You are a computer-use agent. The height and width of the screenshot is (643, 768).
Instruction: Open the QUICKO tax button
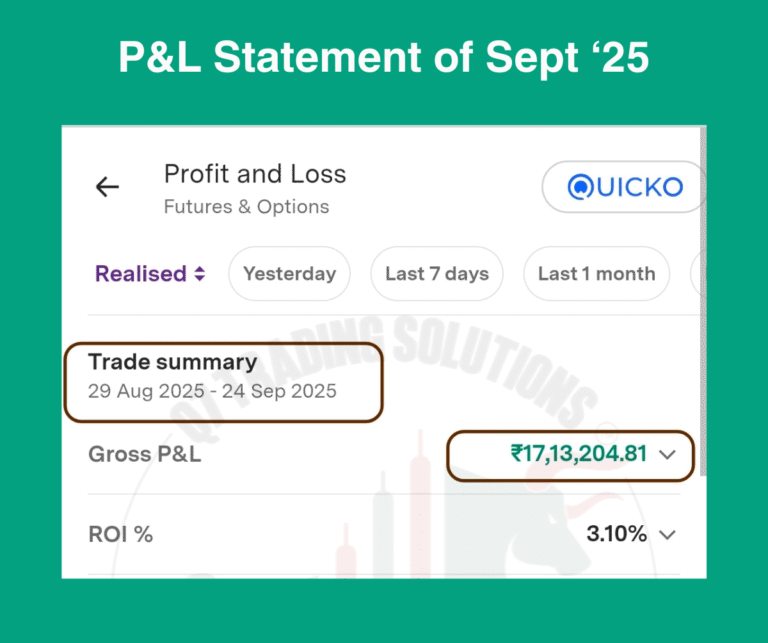625,187
